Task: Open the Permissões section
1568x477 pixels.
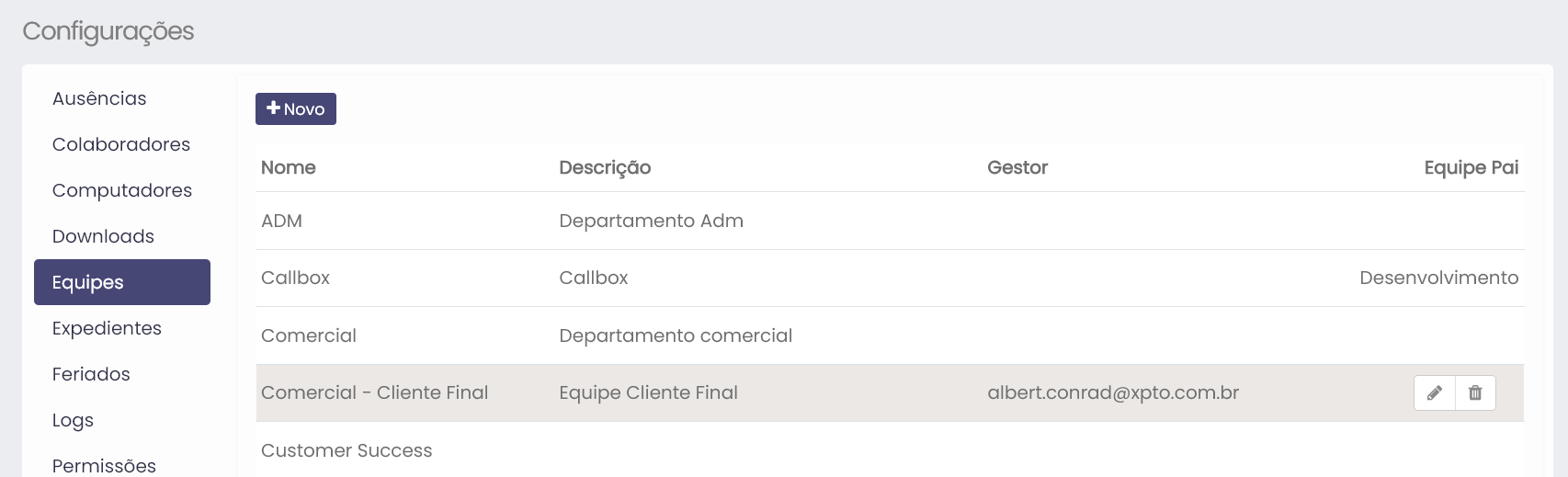Action: pyautogui.click(x=104, y=465)
